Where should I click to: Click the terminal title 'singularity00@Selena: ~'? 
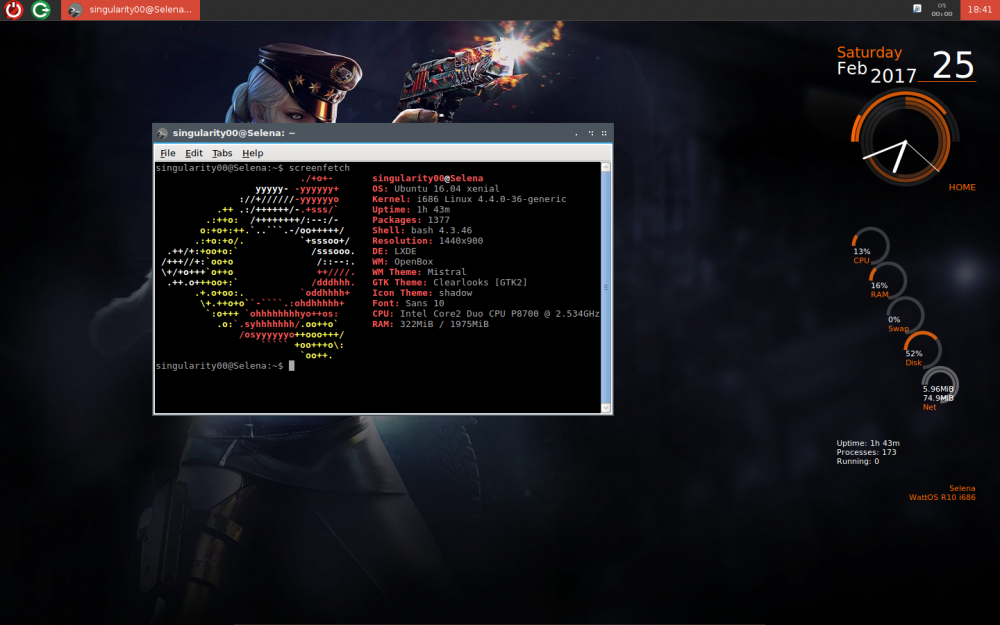tap(233, 133)
